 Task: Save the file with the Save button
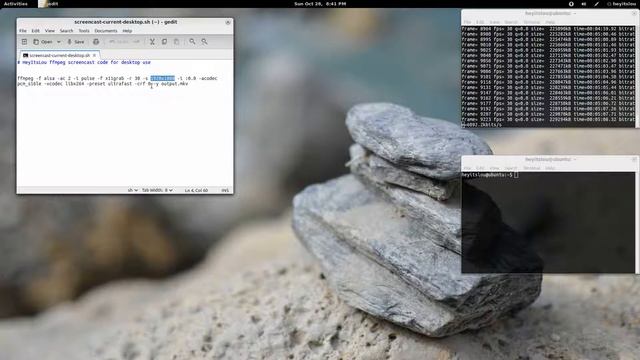pos(76,42)
